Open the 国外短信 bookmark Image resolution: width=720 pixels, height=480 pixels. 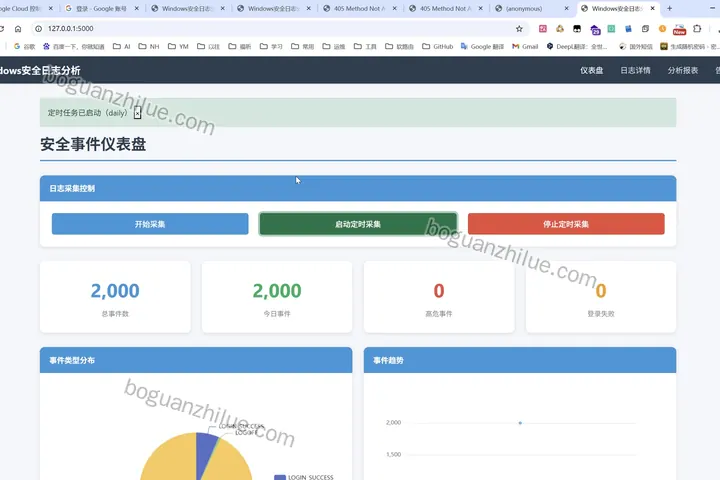[636, 46]
